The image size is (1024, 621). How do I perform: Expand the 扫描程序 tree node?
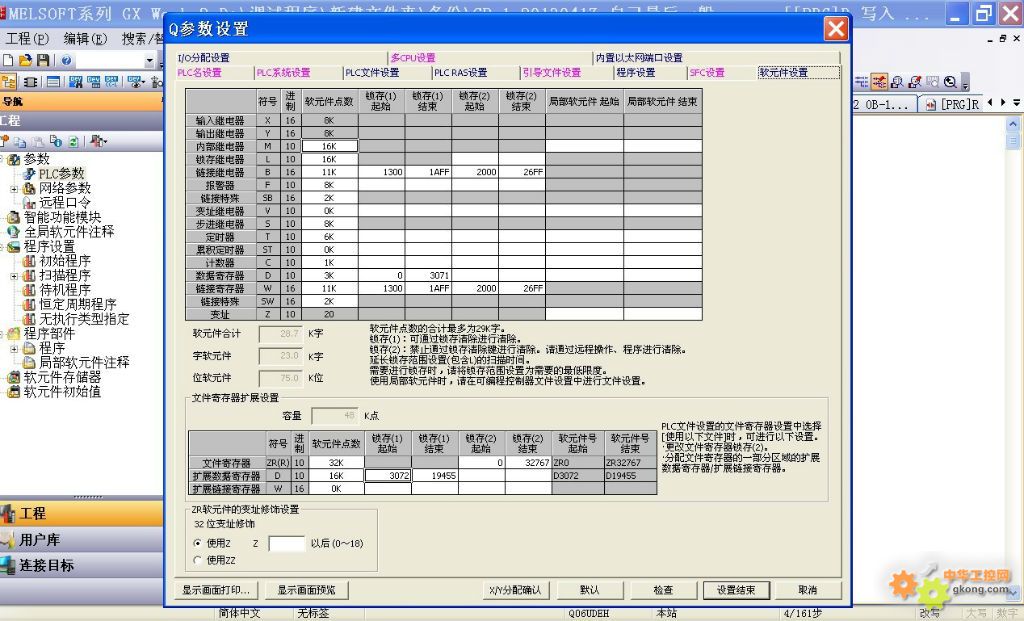coord(14,276)
